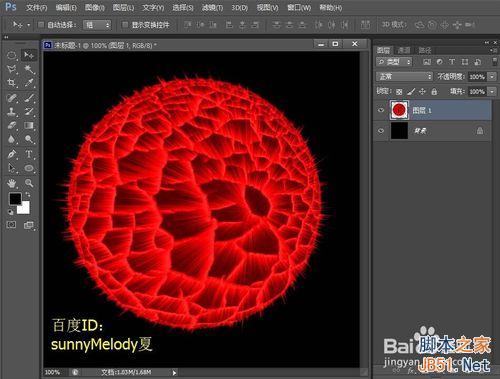Image resolution: width=500 pixels, height=379 pixels.
Task: Toggle Quick Mask mode
Action: (x=11, y=225)
